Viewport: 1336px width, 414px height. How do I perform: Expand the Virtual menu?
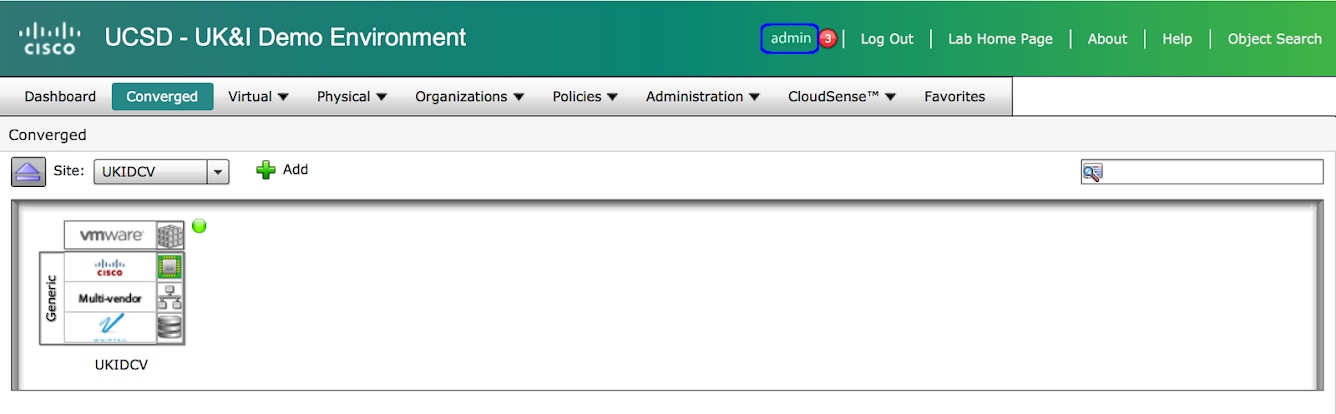(x=258, y=97)
